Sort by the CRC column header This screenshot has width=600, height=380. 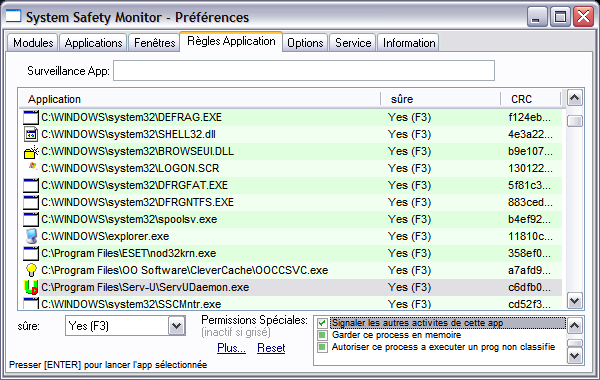click(531, 99)
